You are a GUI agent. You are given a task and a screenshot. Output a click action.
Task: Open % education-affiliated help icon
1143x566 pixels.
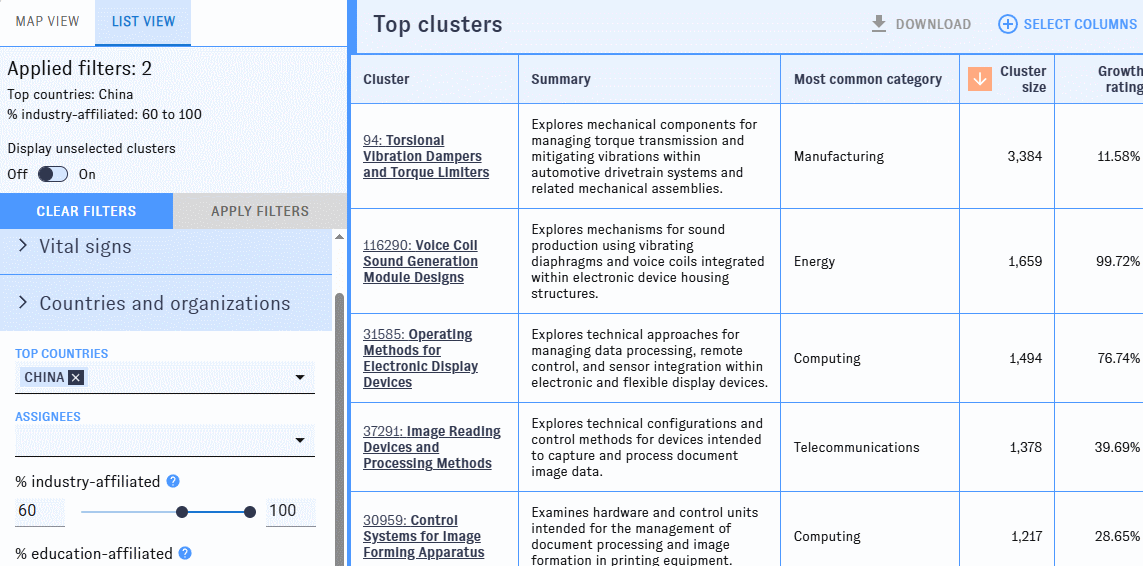(x=185, y=554)
